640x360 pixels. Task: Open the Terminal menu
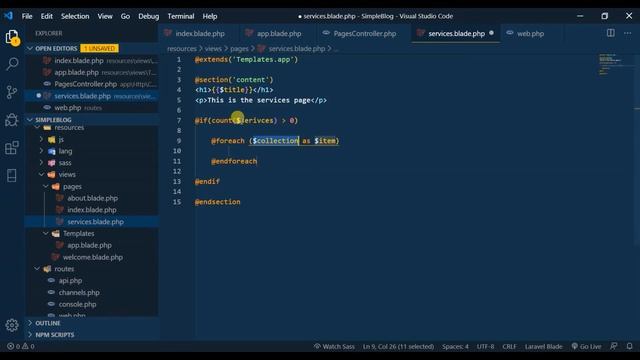[x=181, y=16]
